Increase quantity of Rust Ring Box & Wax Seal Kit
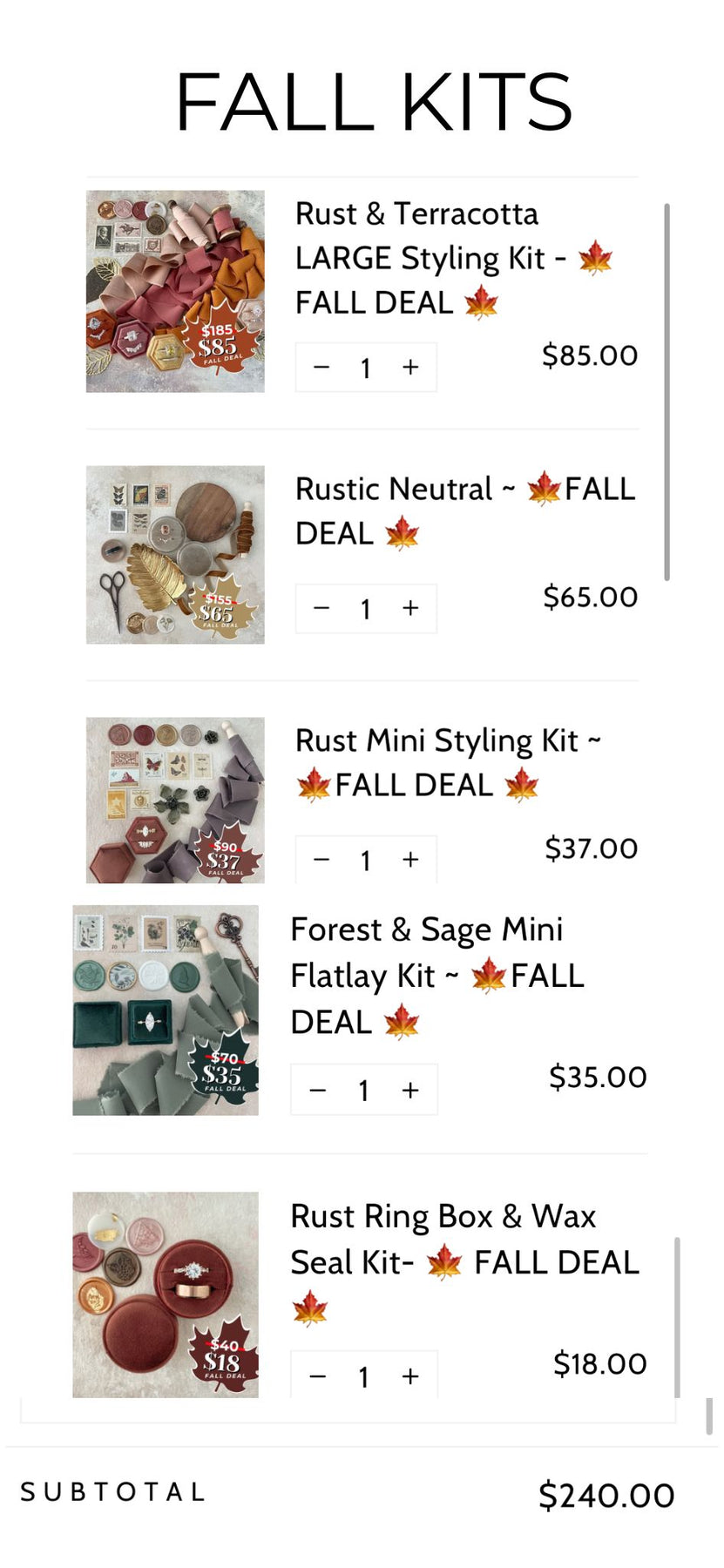 click(x=410, y=1376)
